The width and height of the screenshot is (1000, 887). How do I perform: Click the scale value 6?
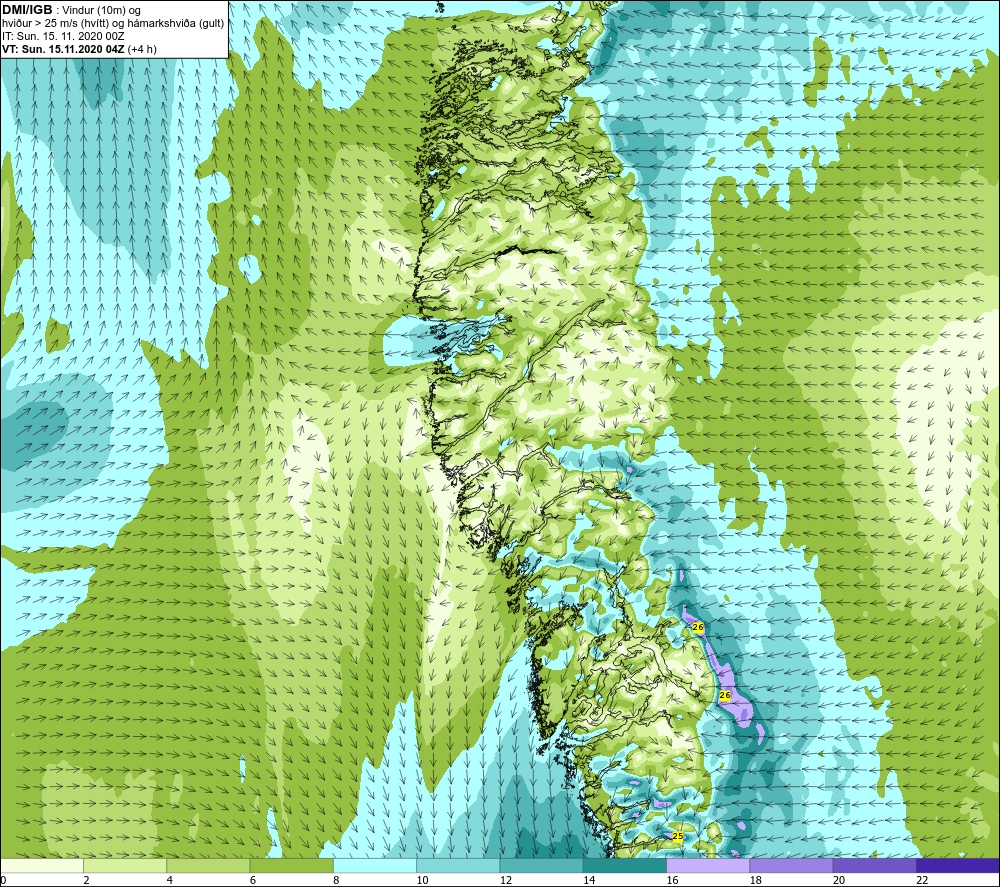(253, 881)
